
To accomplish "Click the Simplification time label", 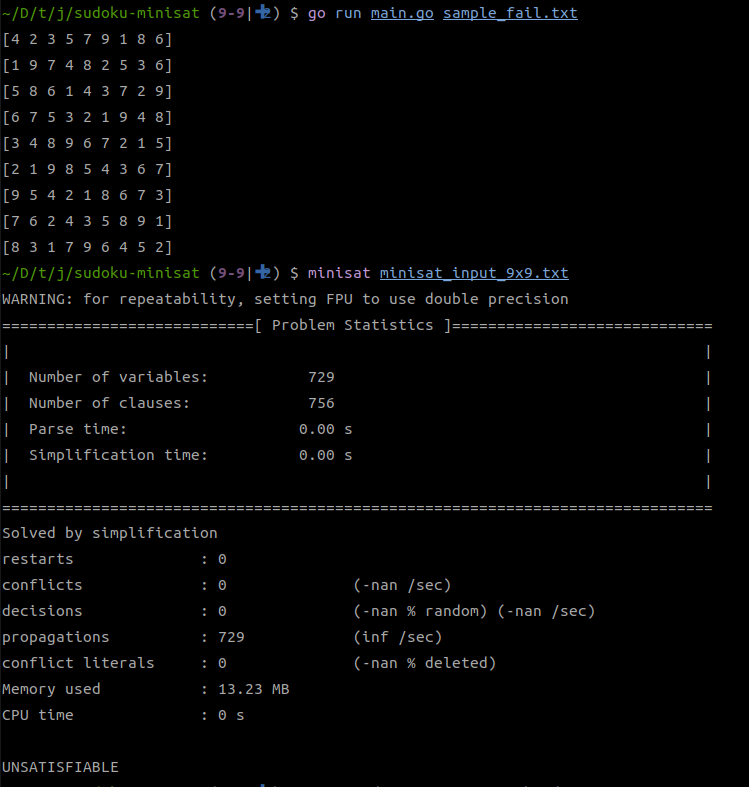I will coord(118,455).
